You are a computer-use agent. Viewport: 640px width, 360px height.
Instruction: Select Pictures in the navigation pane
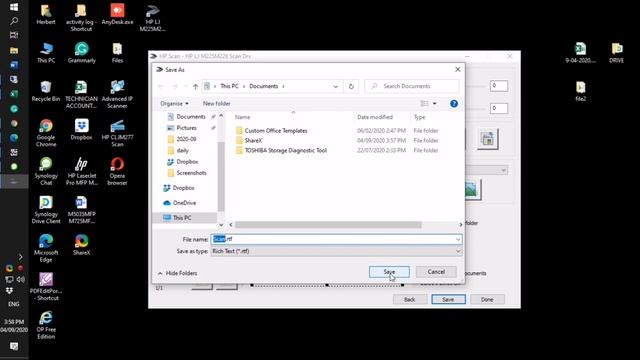(187, 128)
